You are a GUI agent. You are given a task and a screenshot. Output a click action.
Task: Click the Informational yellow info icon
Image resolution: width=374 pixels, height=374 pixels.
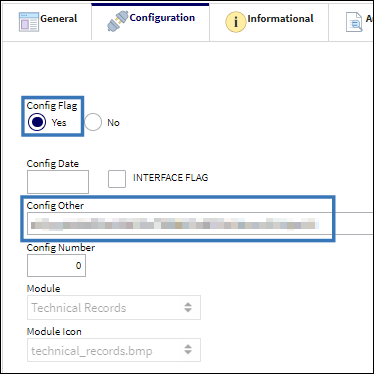[236, 22]
